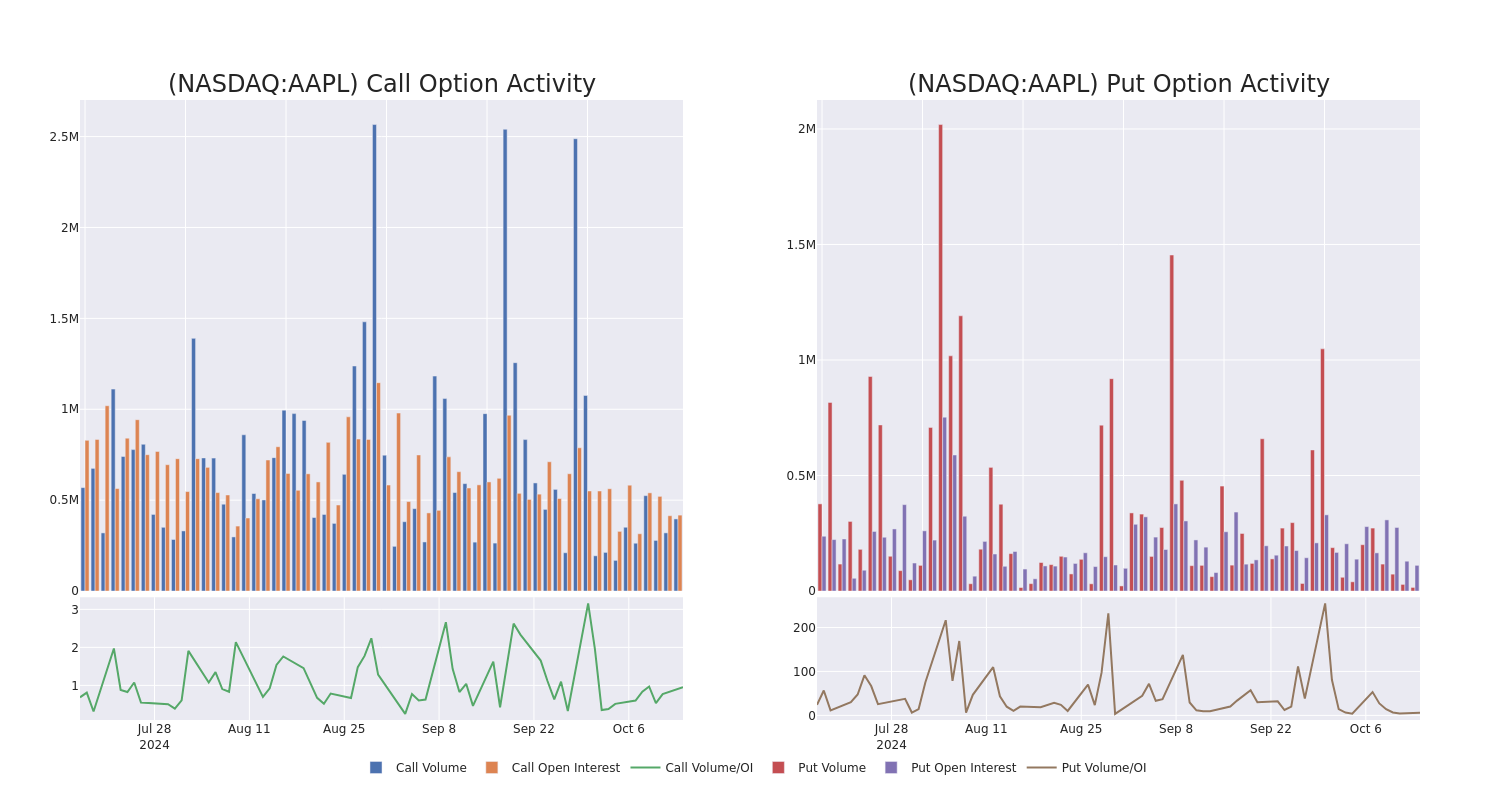Click the tallest blue call volume bar
This screenshot has height=800, width=1500.
coord(375,357)
